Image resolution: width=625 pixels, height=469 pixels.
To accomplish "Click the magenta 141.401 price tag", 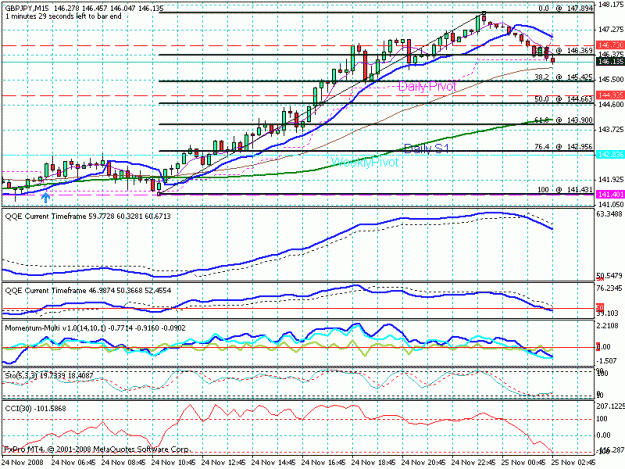I will pyautogui.click(x=610, y=194).
